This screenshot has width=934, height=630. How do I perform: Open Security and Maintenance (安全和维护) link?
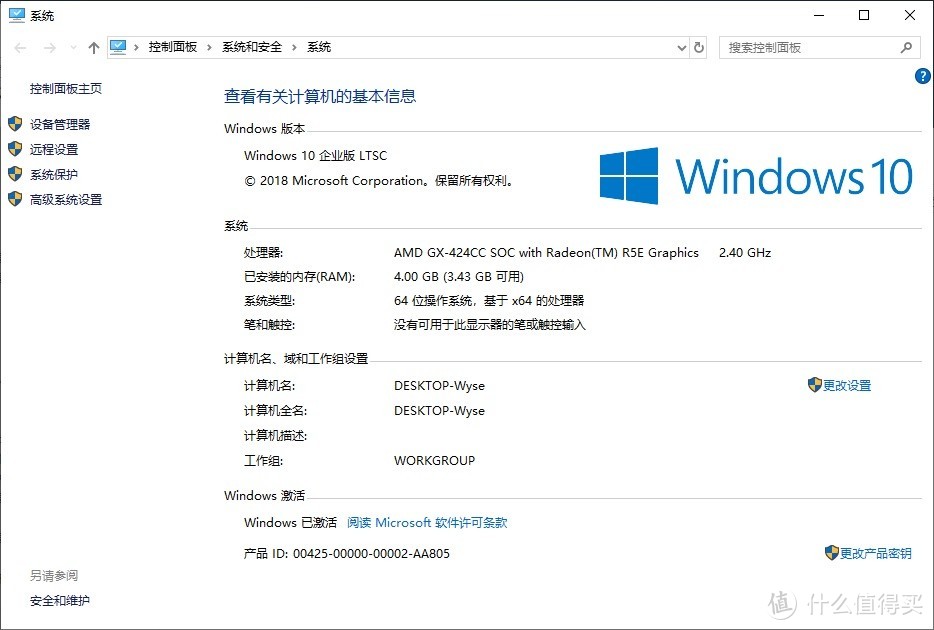(x=60, y=601)
